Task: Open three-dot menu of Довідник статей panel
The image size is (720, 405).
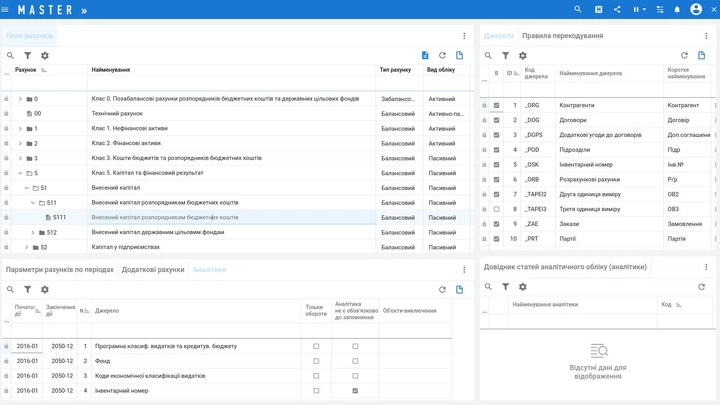Action: point(706,267)
